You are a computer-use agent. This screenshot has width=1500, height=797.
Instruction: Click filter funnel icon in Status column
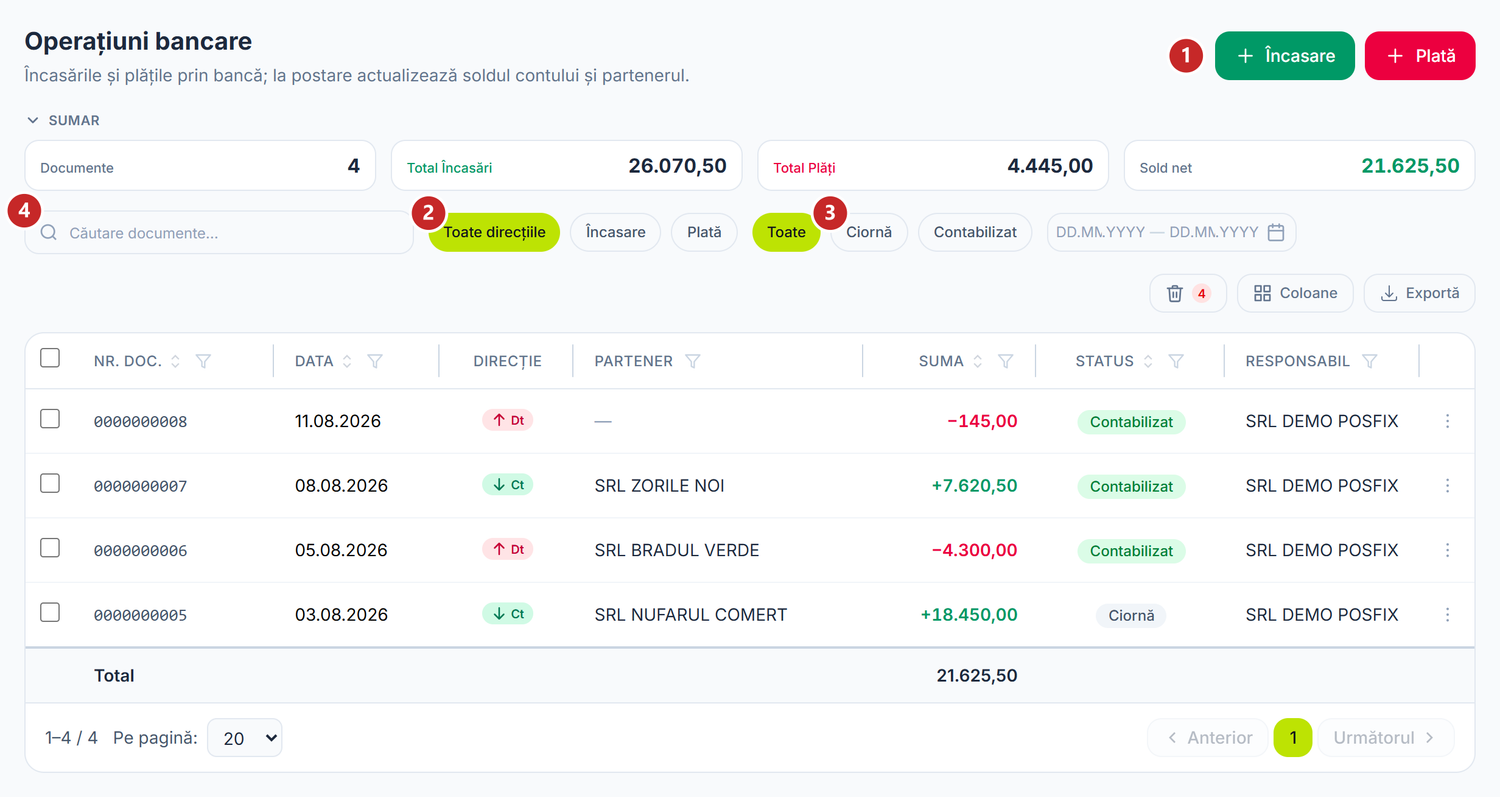point(1177,361)
